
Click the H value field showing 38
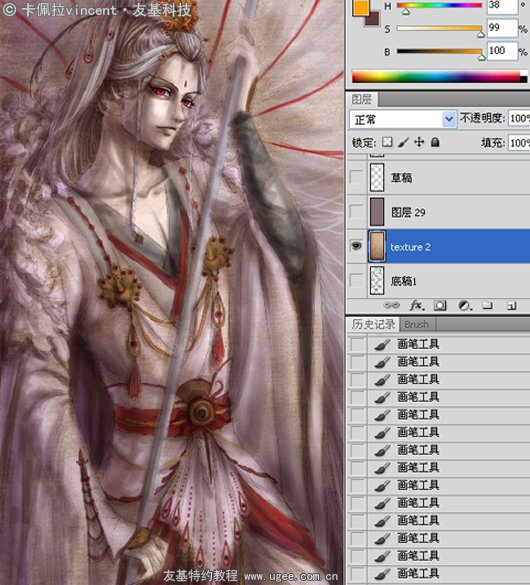tap(502, 6)
